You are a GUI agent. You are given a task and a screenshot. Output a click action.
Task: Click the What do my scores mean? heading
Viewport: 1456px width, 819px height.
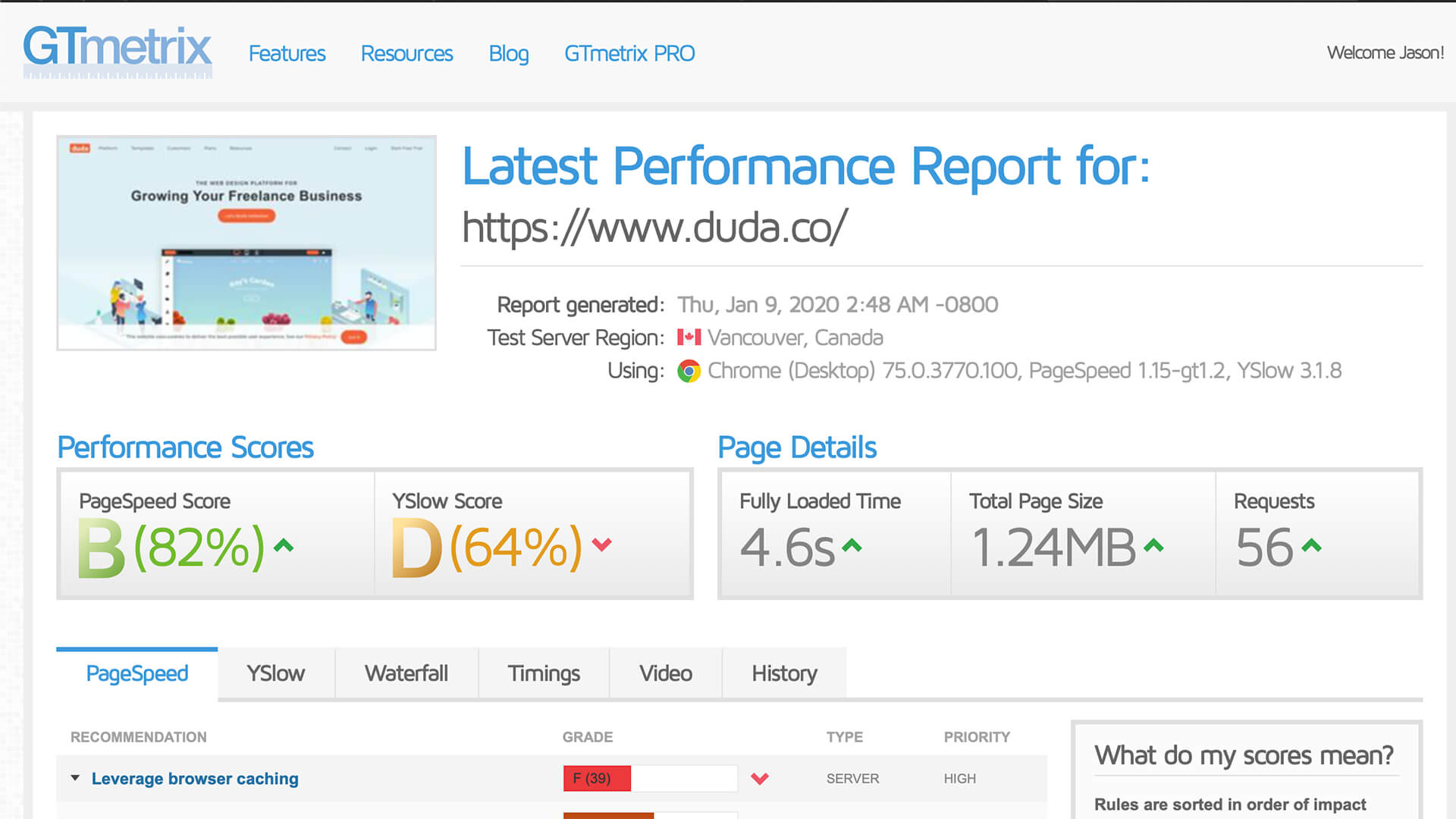[x=1244, y=755]
